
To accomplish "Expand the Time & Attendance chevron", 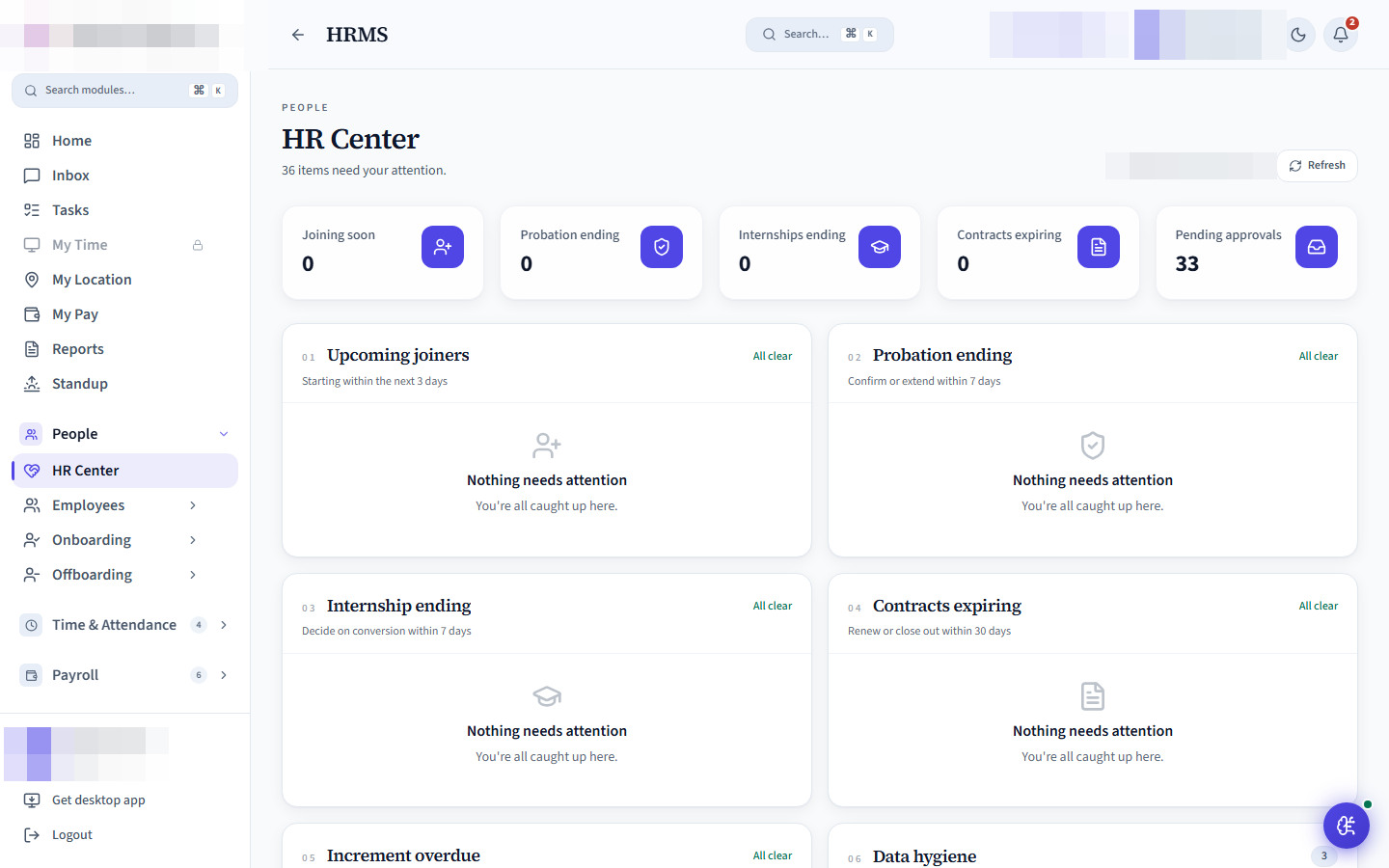I will (x=224, y=625).
